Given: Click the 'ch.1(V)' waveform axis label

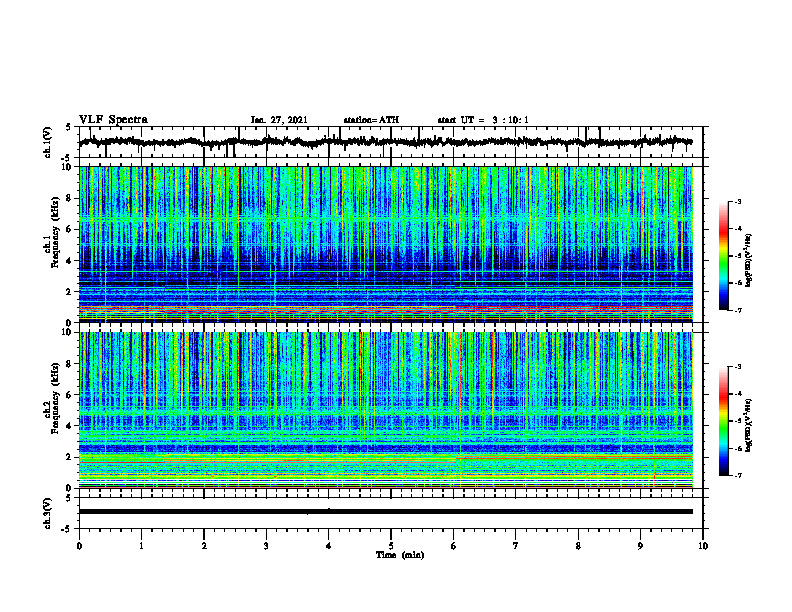Looking at the screenshot, I should tap(49, 142).
